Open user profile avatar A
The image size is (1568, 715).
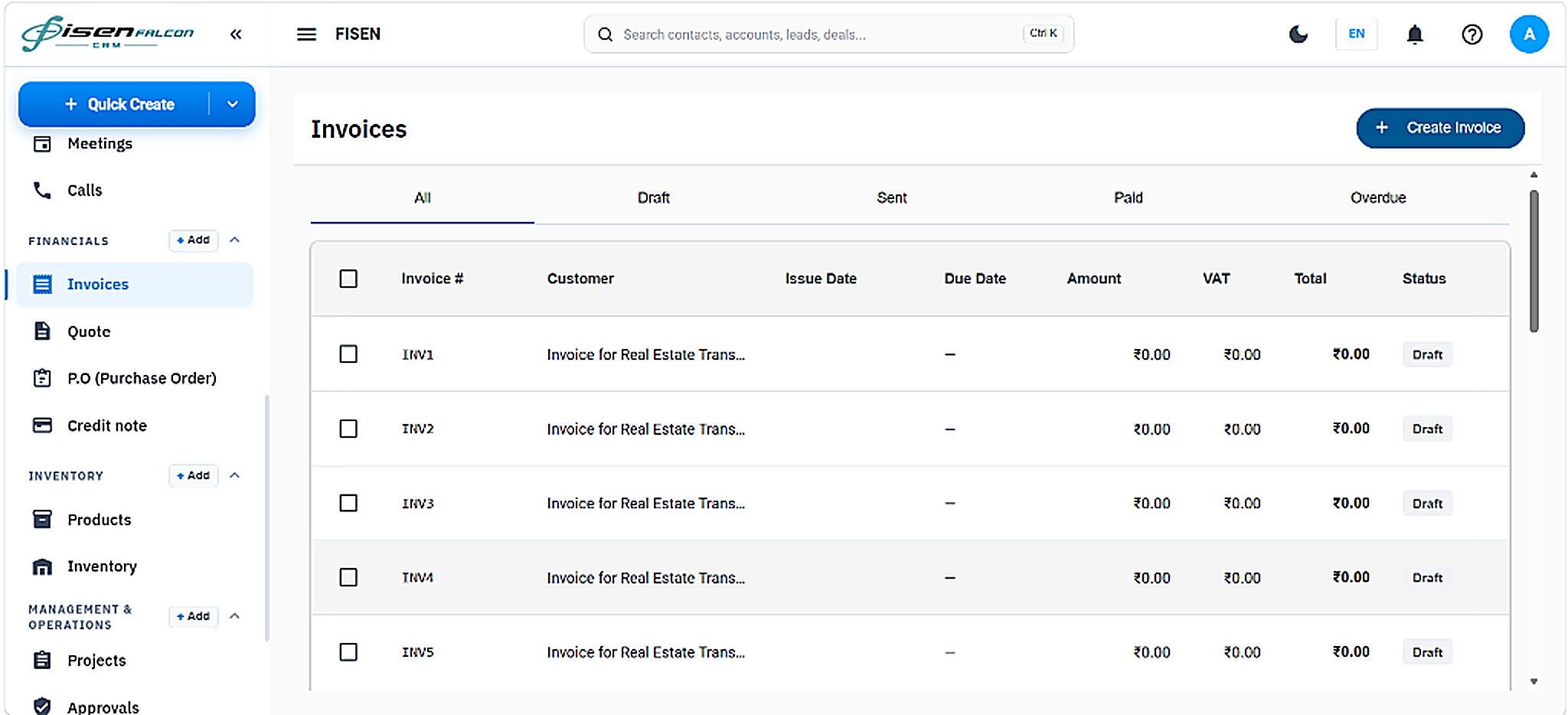(1529, 34)
